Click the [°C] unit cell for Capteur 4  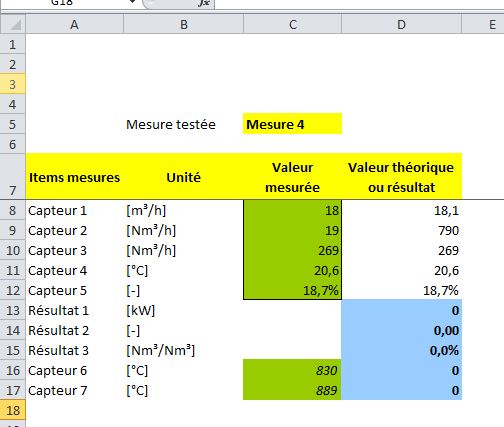tap(183, 270)
